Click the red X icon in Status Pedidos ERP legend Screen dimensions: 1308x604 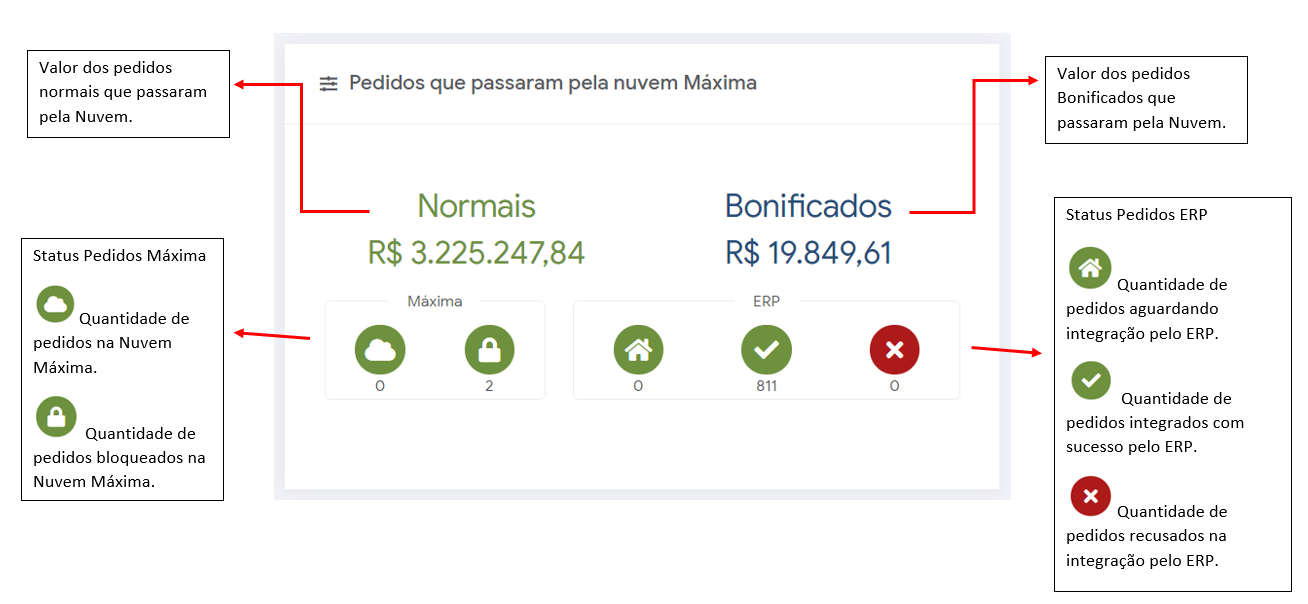[x=1091, y=496]
